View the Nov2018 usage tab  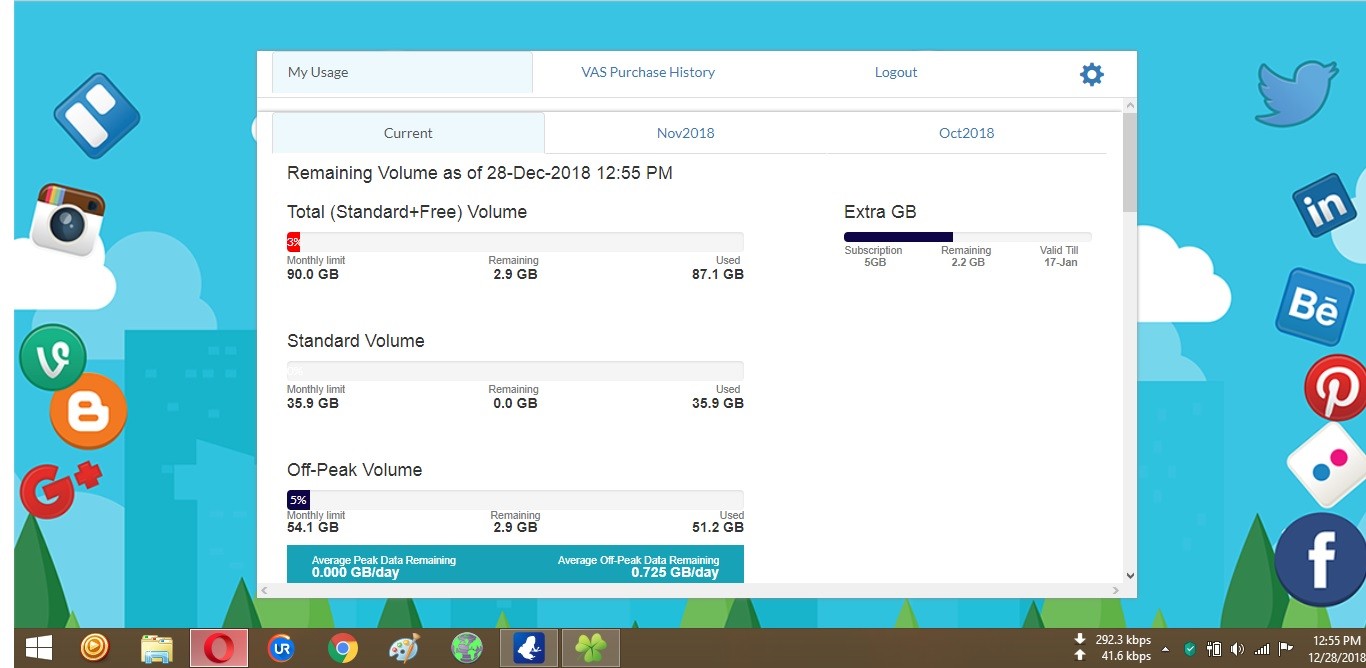click(685, 133)
